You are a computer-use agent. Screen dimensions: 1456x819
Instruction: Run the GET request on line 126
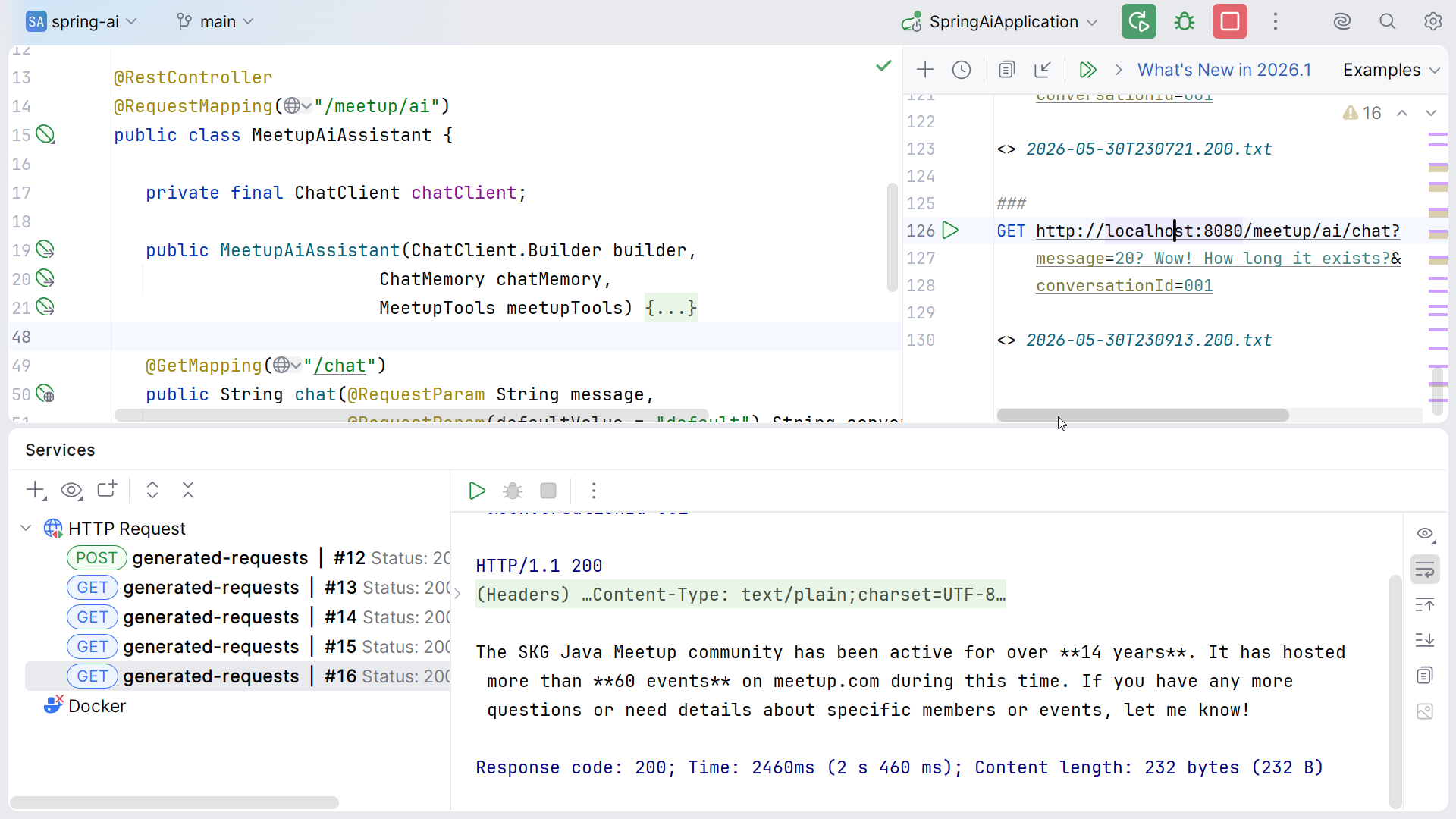(950, 231)
